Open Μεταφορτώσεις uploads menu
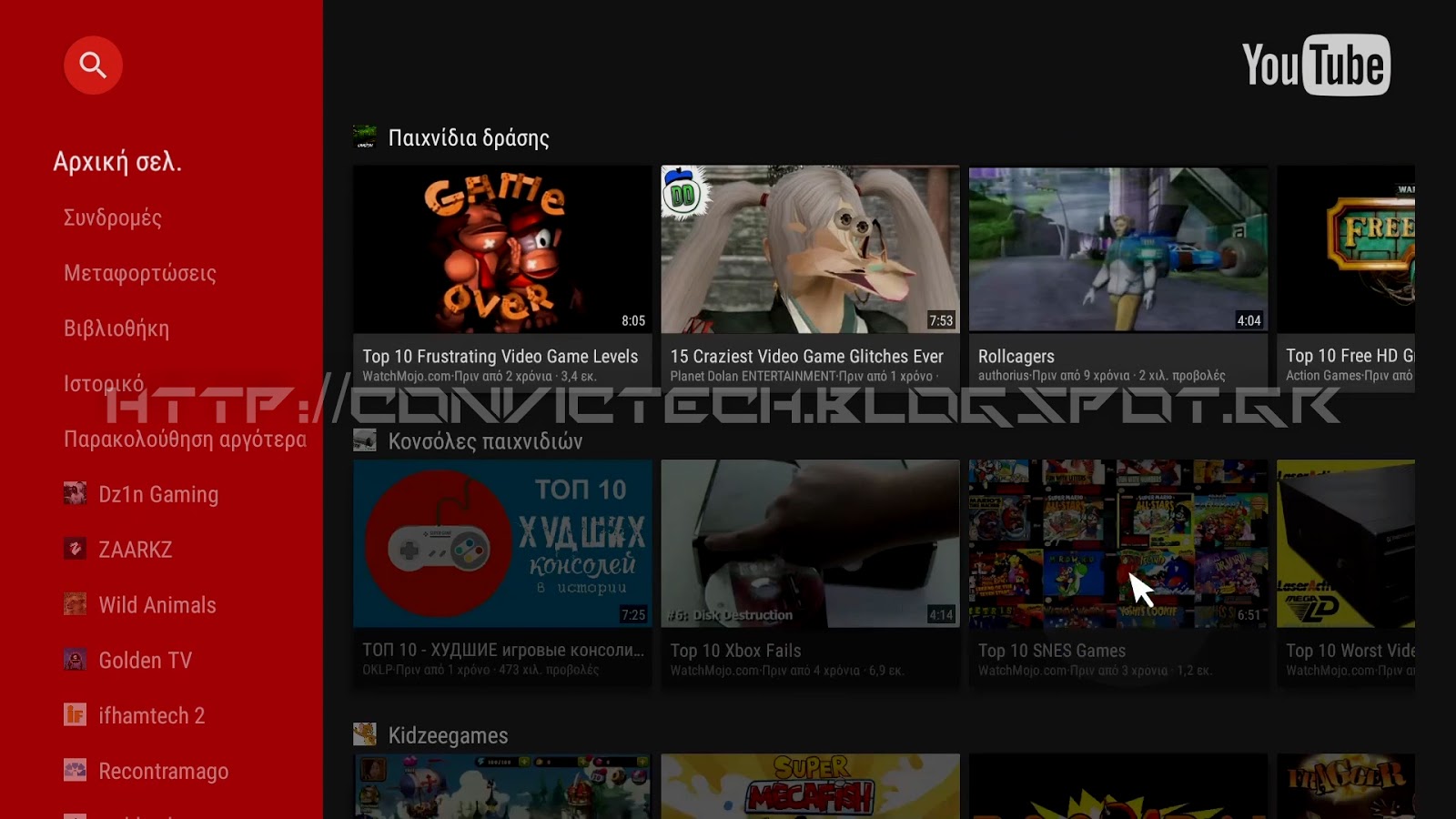 140,274
